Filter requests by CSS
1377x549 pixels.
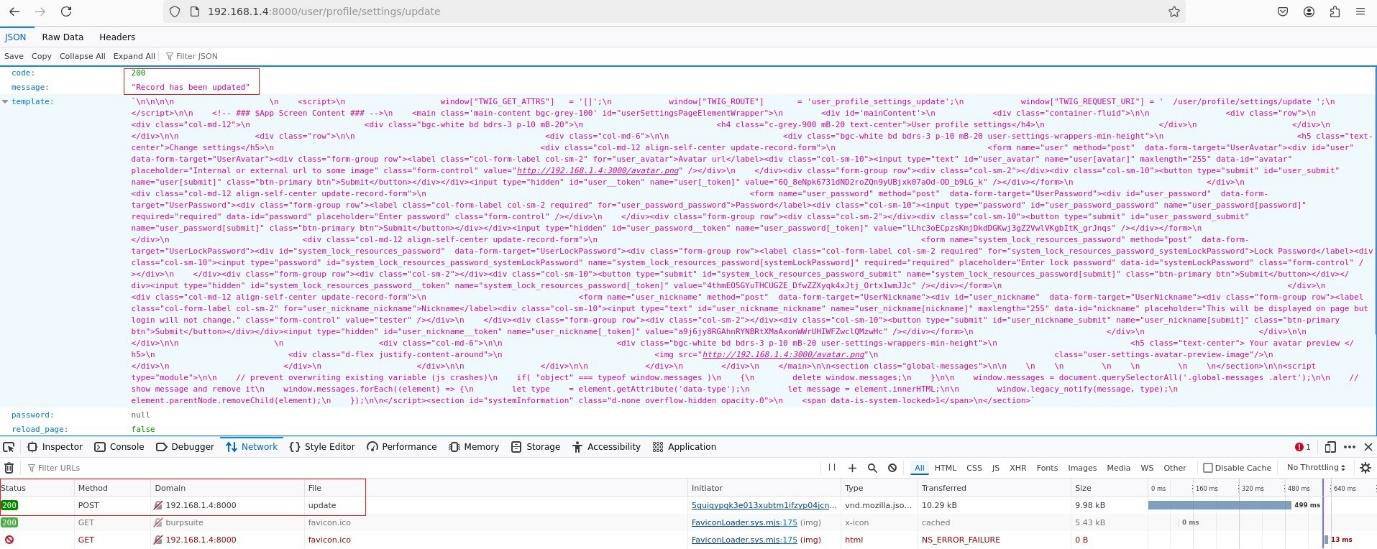point(974,468)
